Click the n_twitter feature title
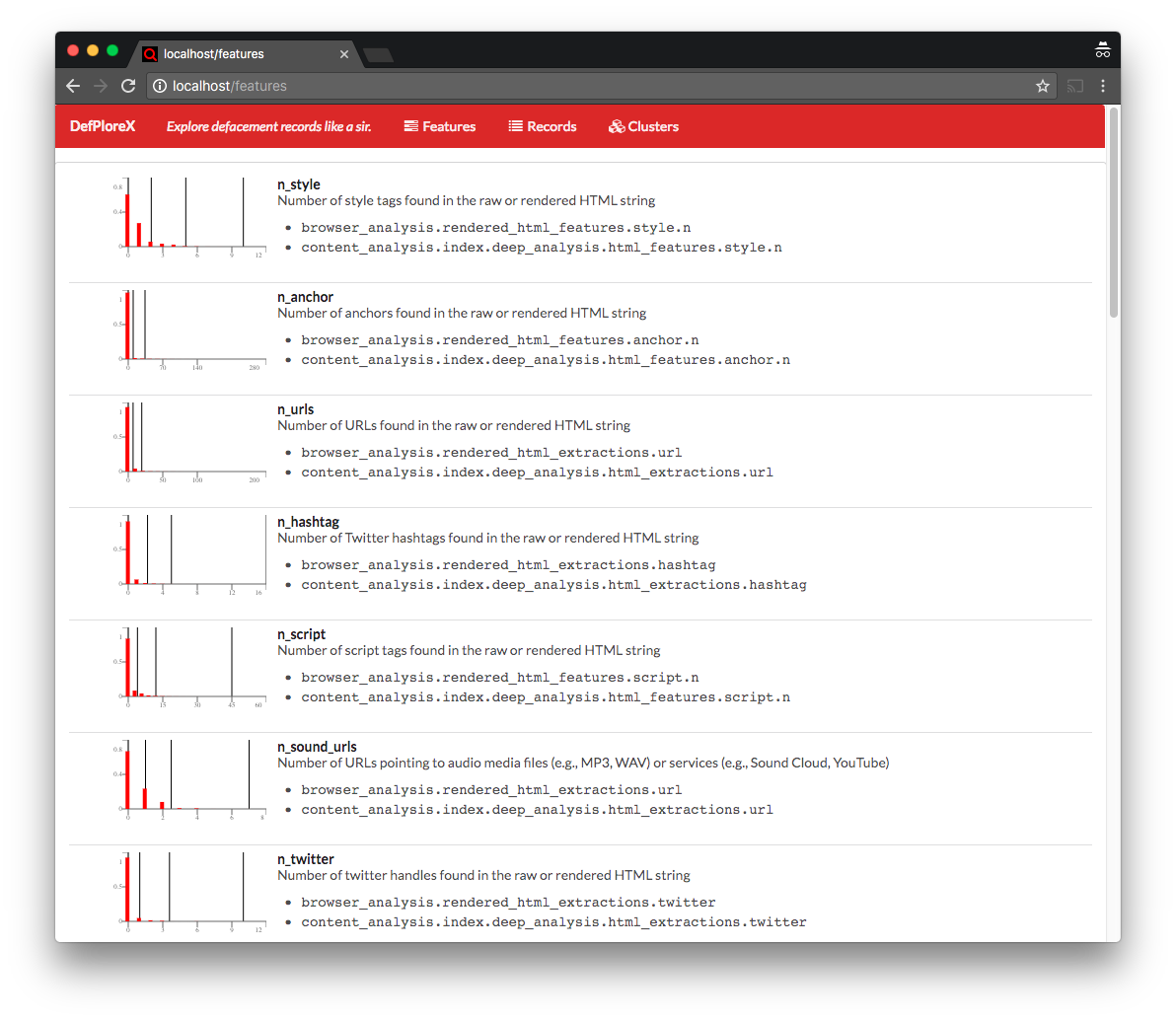The height and width of the screenshot is (1021, 1176). (305, 859)
